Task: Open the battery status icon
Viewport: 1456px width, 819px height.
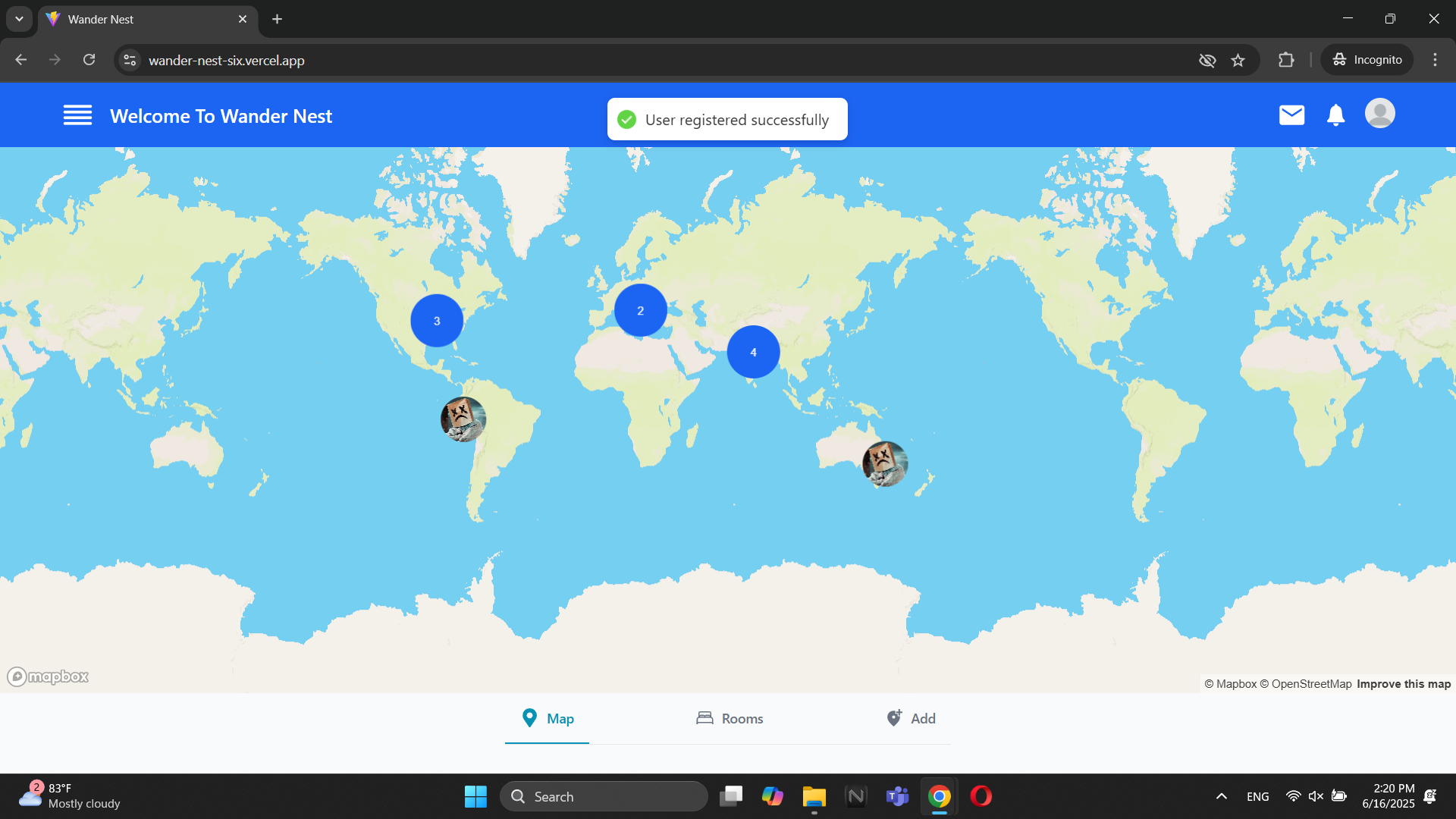Action: pyautogui.click(x=1339, y=796)
